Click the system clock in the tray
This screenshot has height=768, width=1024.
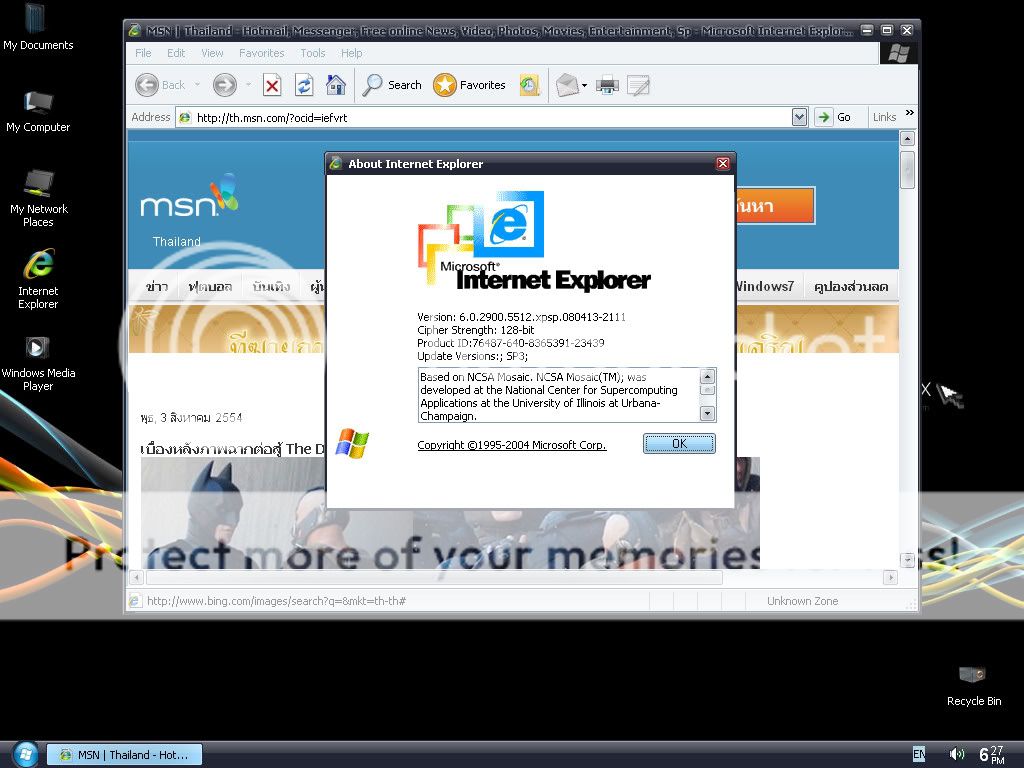[991, 754]
